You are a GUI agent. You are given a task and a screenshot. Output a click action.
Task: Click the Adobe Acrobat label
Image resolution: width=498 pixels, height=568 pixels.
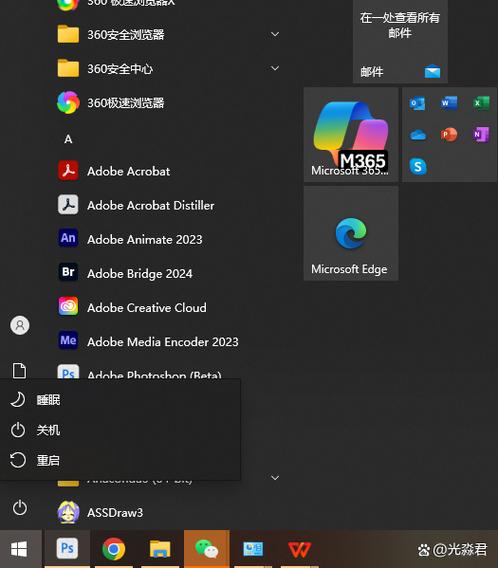click(x=129, y=171)
